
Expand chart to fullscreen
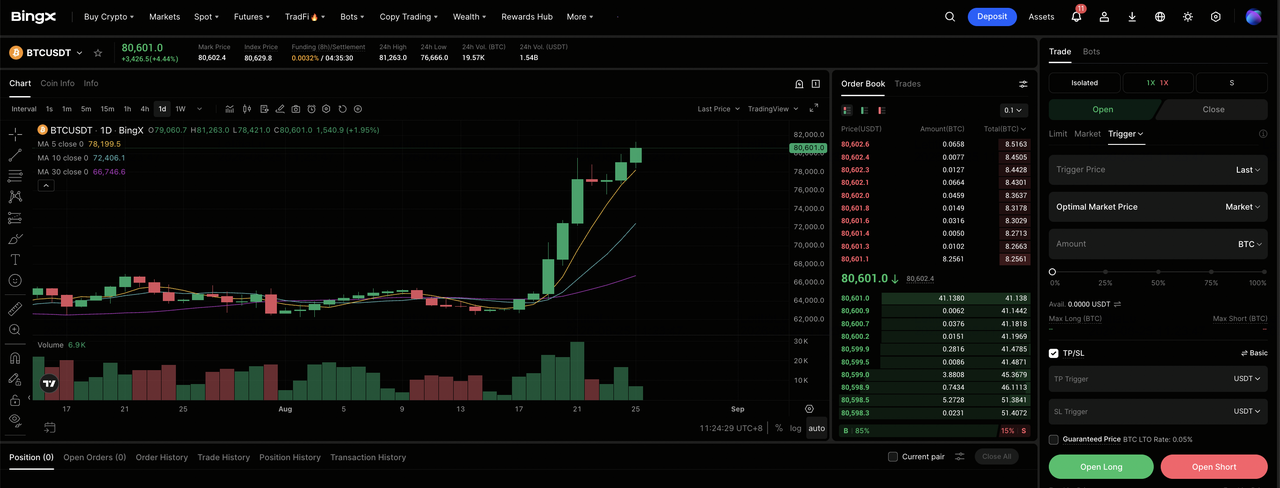pos(813,108)
